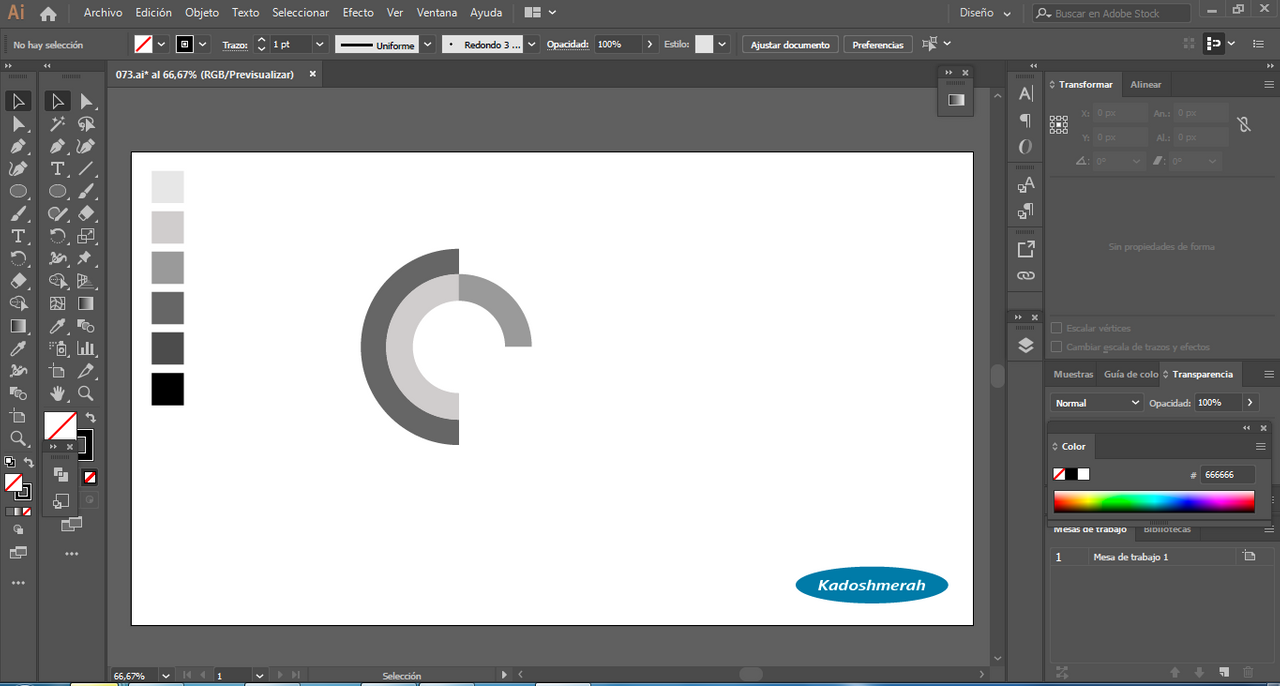Select the Line Segment tool
The width and height of the screenshot is (1280, 686).
point(87,169)
